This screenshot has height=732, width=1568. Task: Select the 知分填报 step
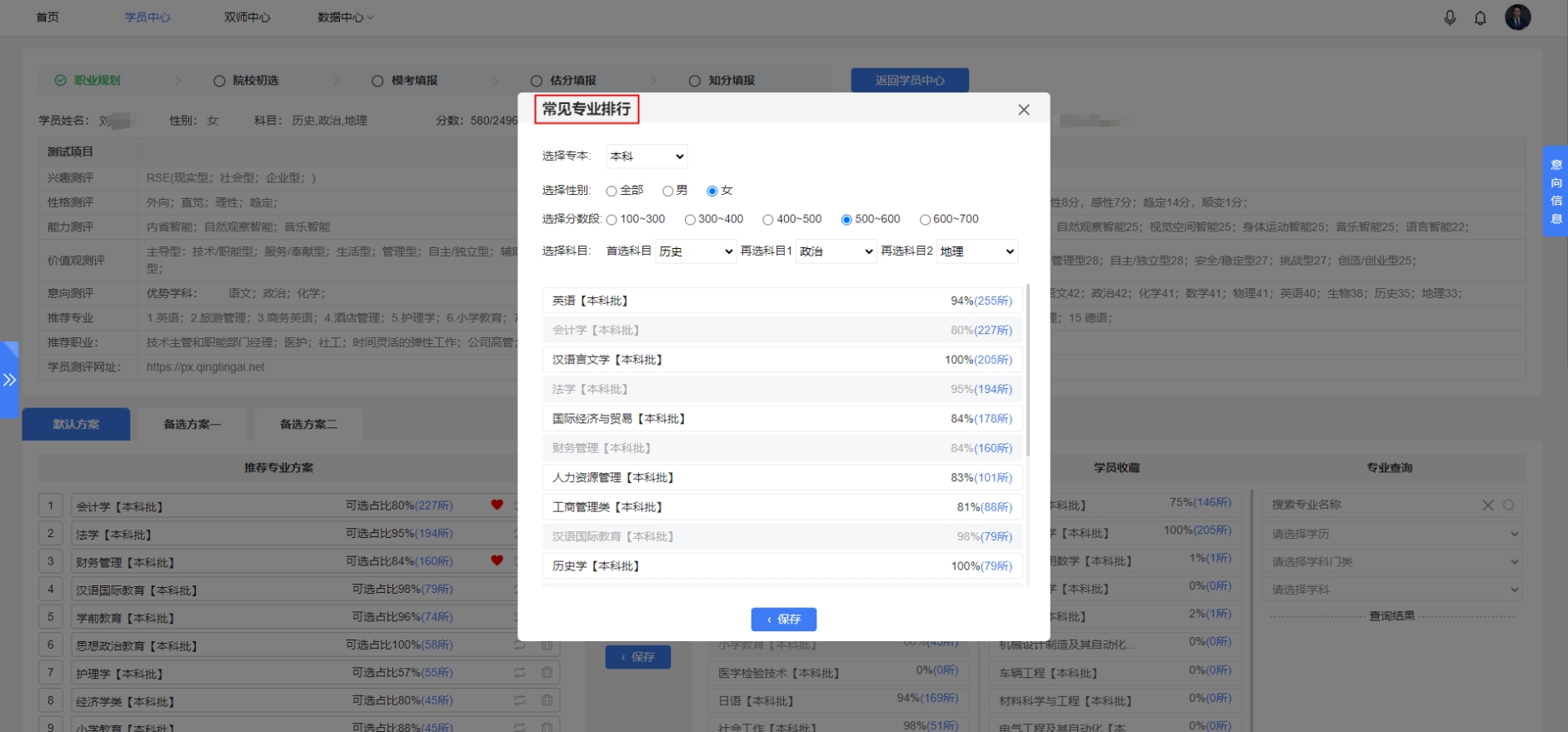(722, 81)
